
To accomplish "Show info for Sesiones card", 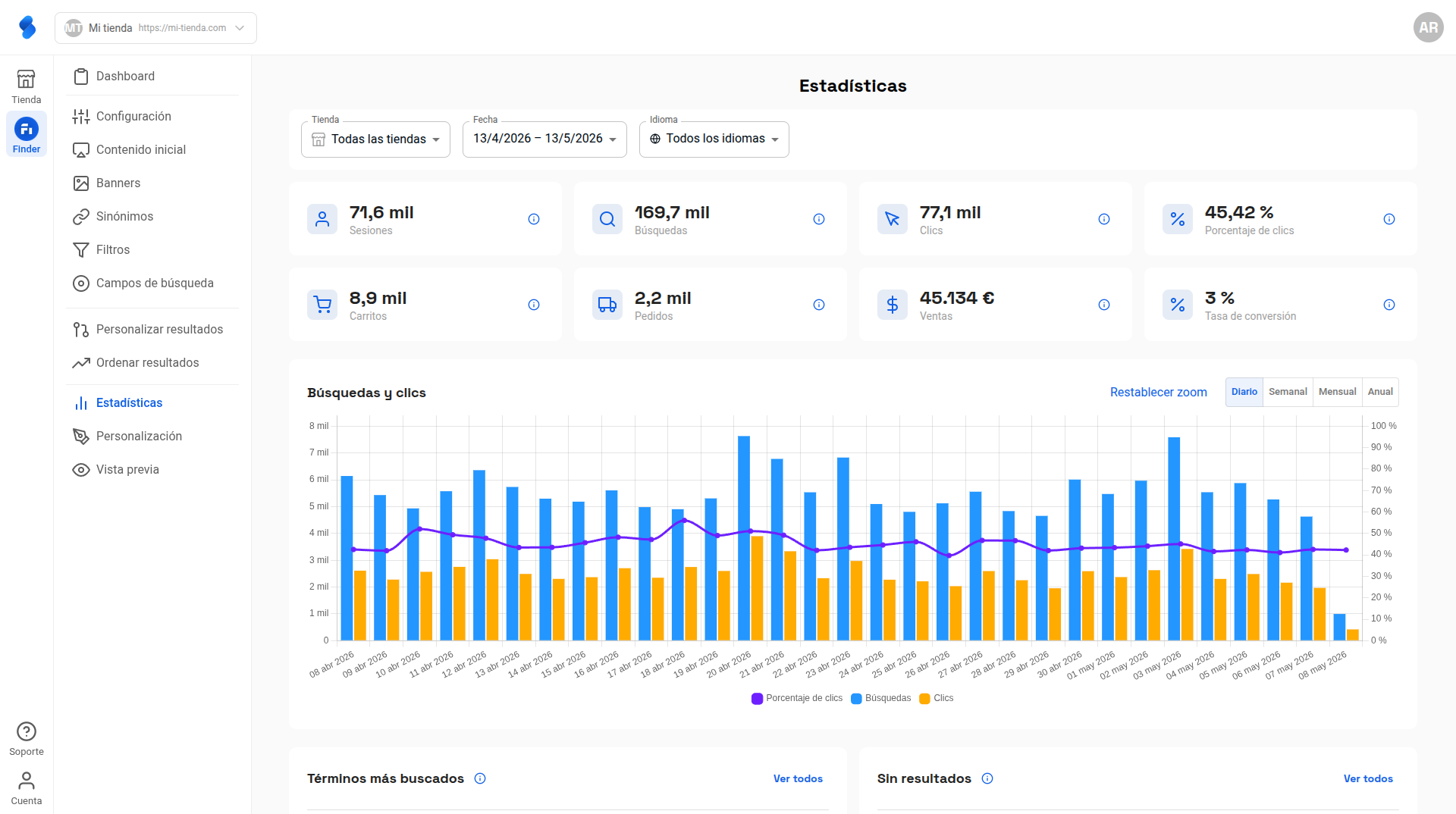I will (534, 219).
